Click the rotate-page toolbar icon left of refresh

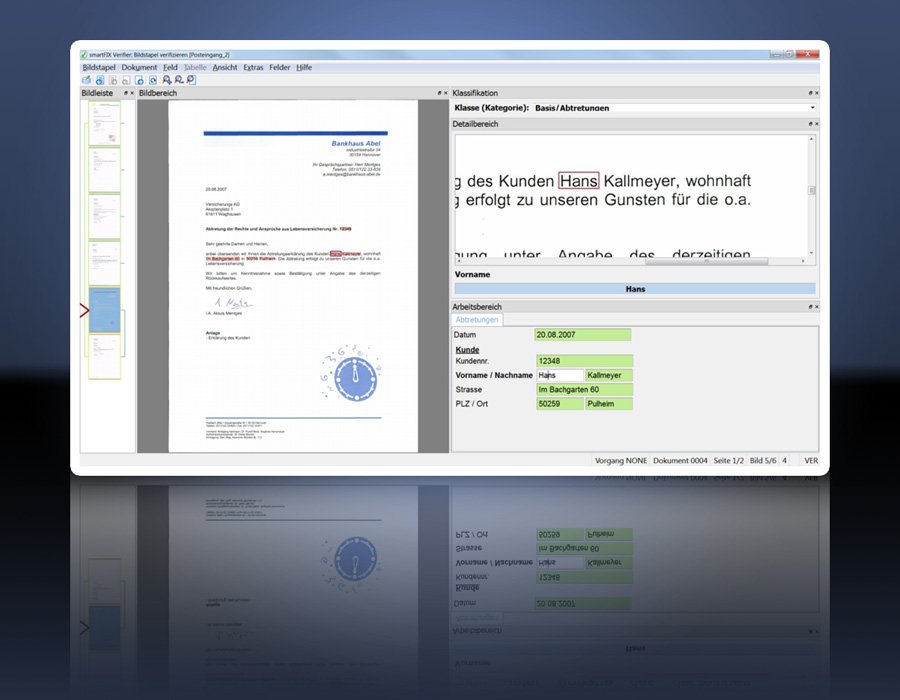coord(139,80)
